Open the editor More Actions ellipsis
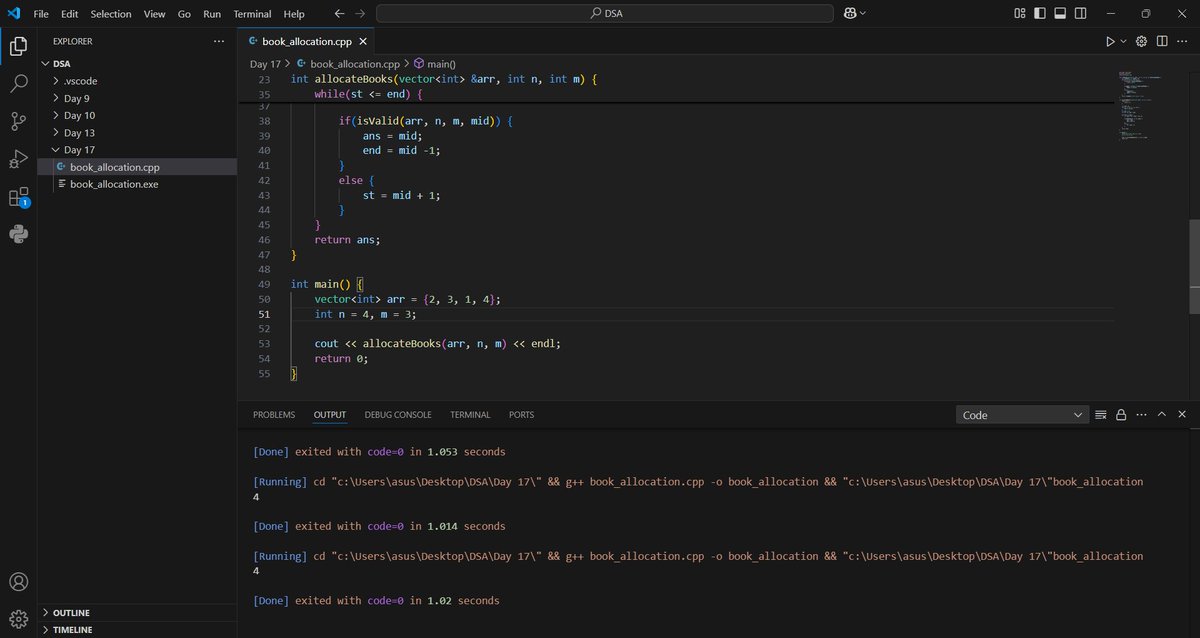 point(1182,41)
